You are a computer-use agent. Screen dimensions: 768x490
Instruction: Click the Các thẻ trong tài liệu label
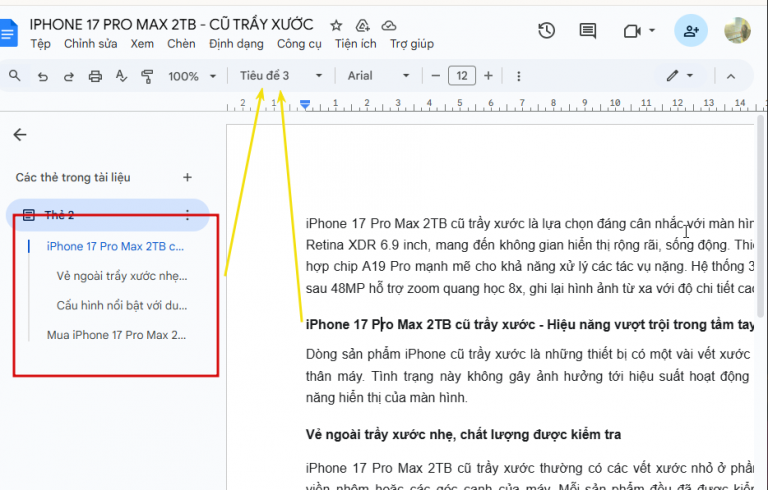coord(73,177)
